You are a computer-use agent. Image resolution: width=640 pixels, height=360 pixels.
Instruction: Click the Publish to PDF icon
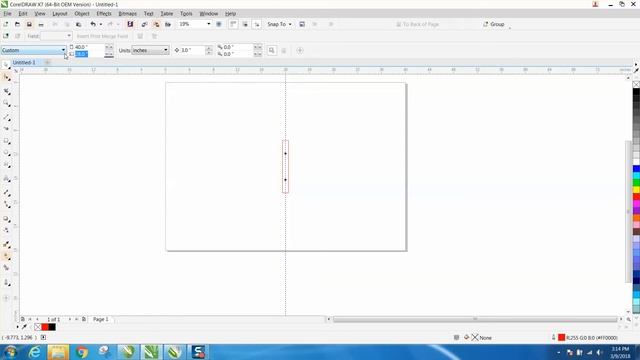(168, 24)
